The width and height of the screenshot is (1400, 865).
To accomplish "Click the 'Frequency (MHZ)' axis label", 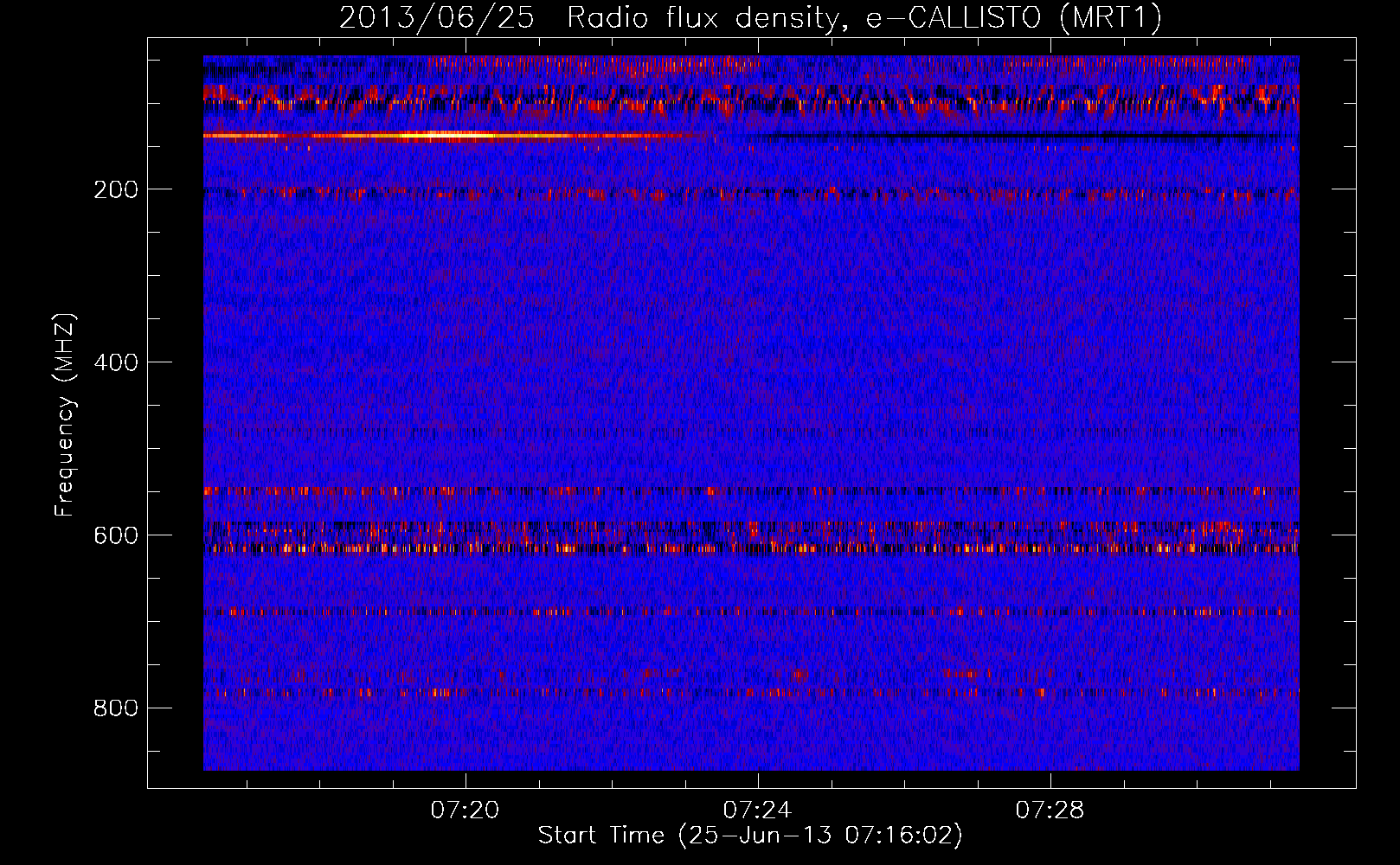I will 65,414.
